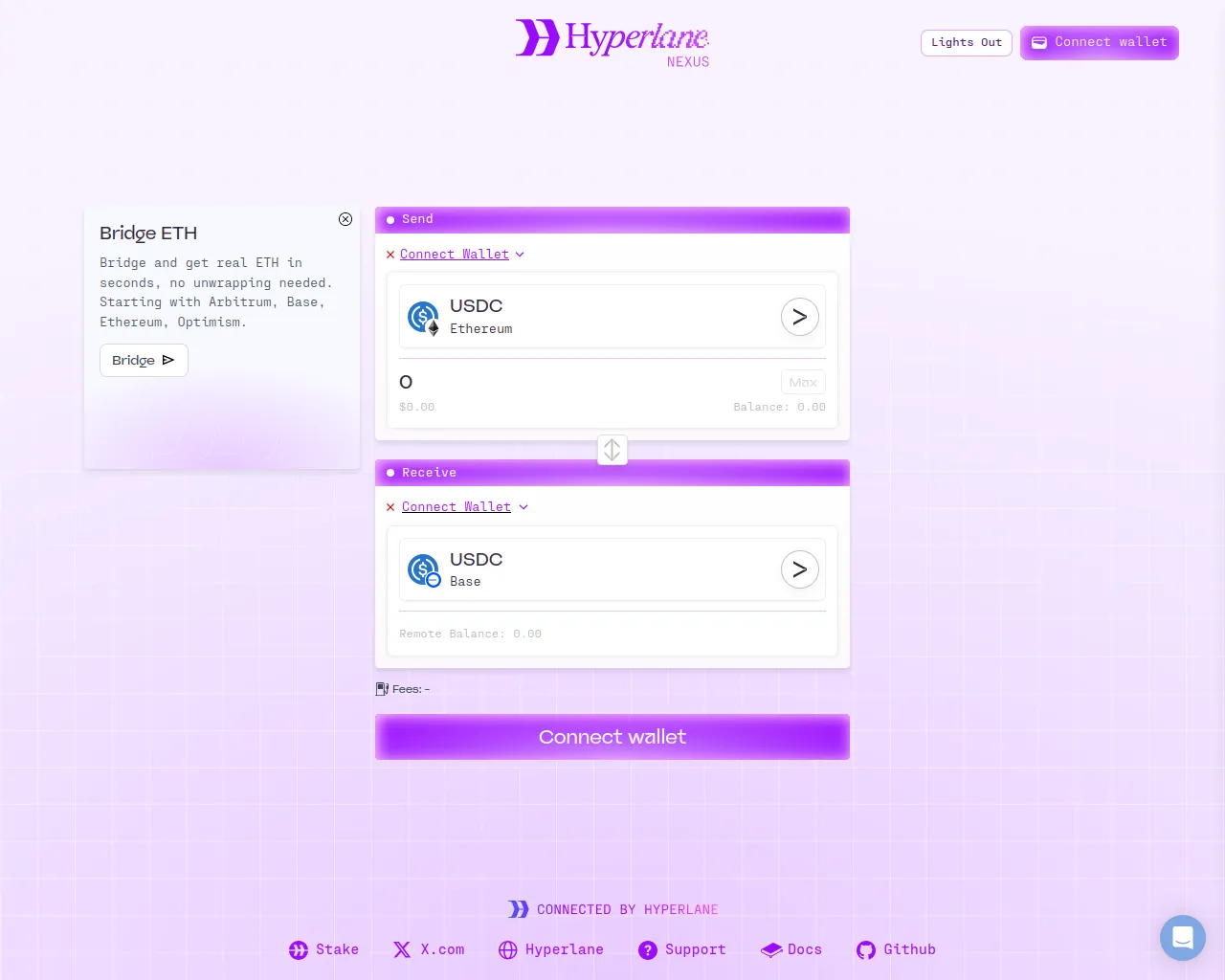Image resolution: width=1225 pixels, height=980 pixels.
Task: Select USDC Ethereum source token
Action: tap(612, 317)
